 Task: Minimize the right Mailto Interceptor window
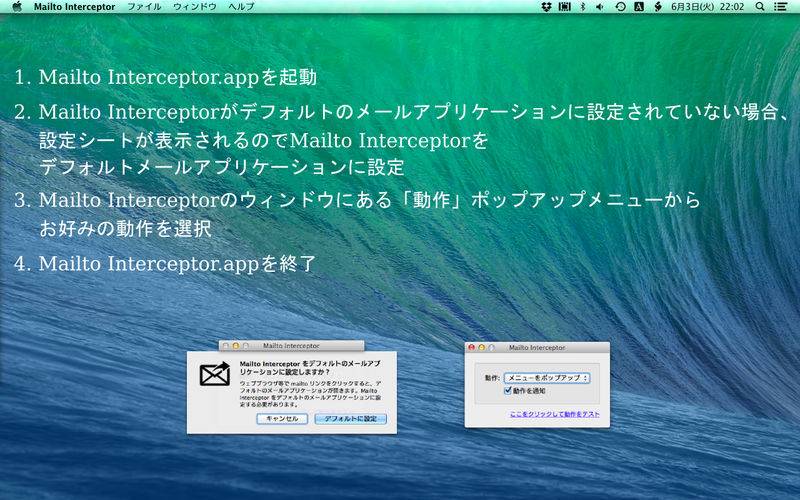coord(481,347)
